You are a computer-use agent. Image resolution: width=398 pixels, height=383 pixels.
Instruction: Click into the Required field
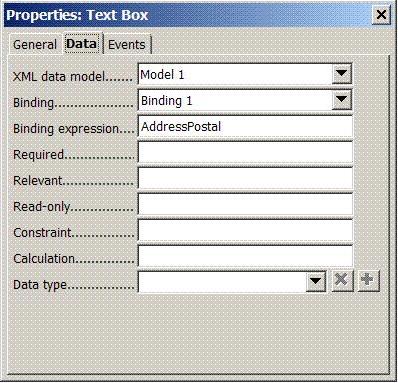245,152
